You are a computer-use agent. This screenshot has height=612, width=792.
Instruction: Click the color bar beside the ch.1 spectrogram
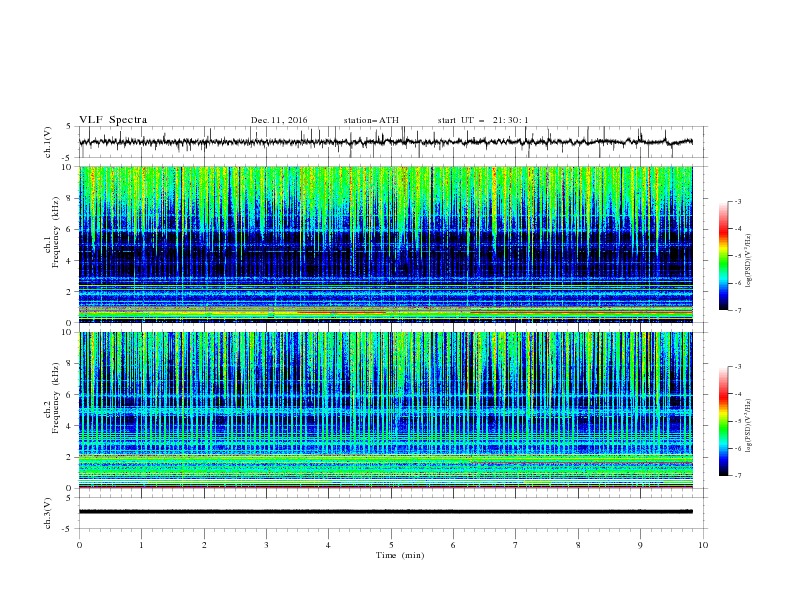point(723,256)
